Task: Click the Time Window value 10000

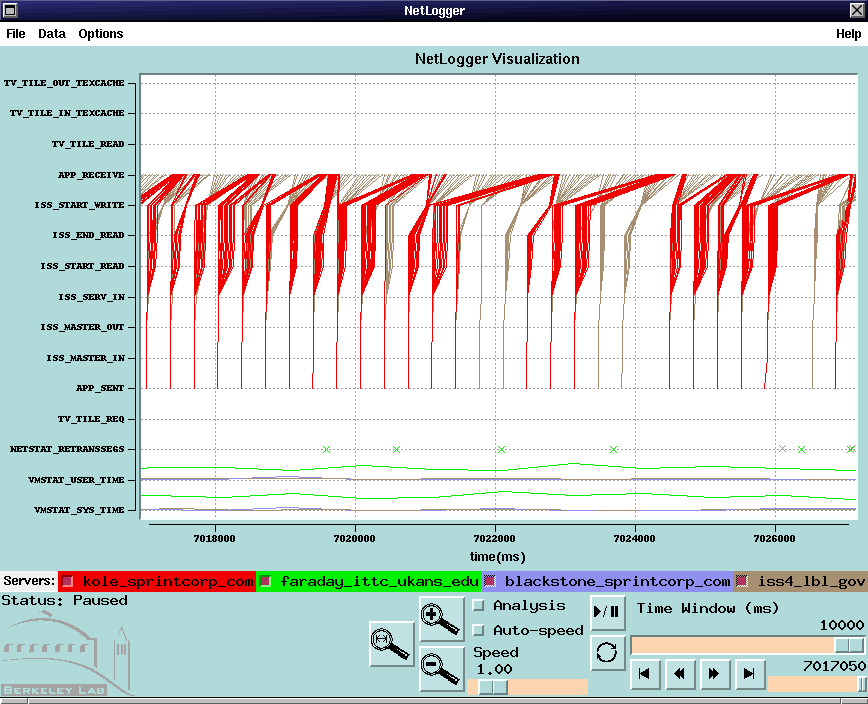Action: pos(841,625)
